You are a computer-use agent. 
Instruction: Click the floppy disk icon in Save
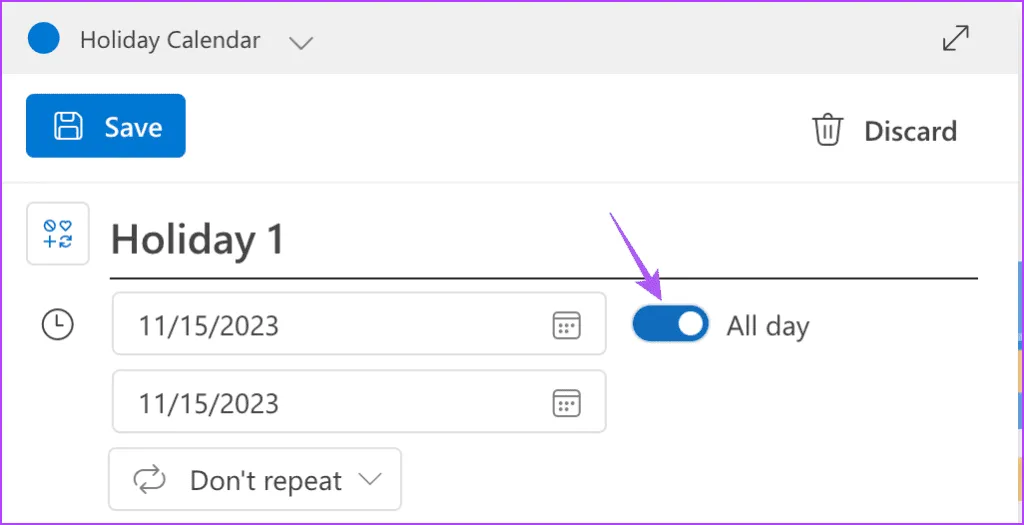coord(69,126)
